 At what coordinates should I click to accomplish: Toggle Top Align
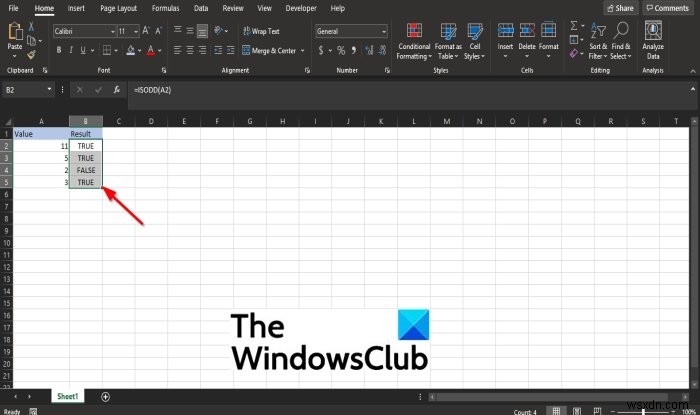tap(177, 30)
